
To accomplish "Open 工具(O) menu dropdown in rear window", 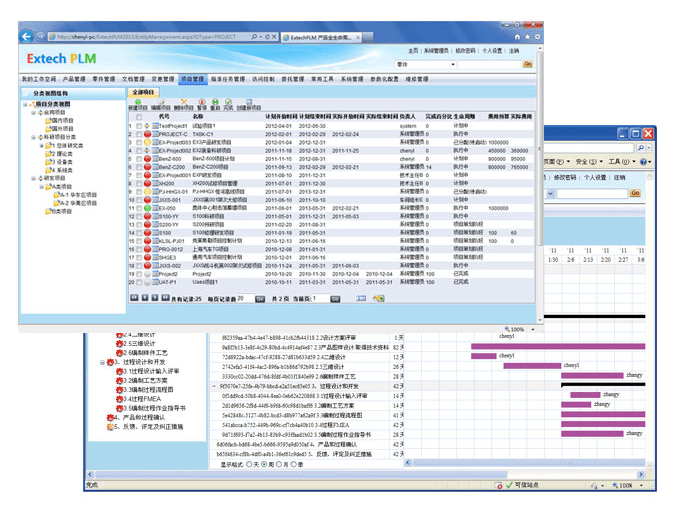I will pos(621,161).
